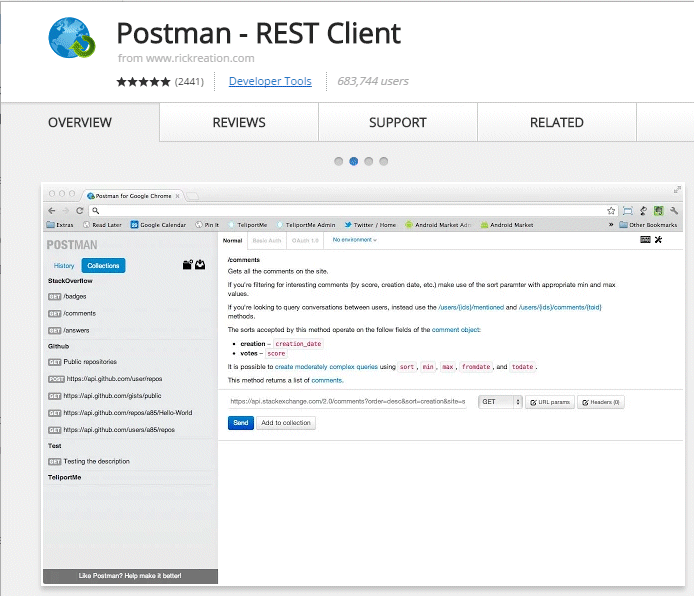Select the first screenshot carousel dot
This screenshot has height=596, width=694.
point(339,161)
